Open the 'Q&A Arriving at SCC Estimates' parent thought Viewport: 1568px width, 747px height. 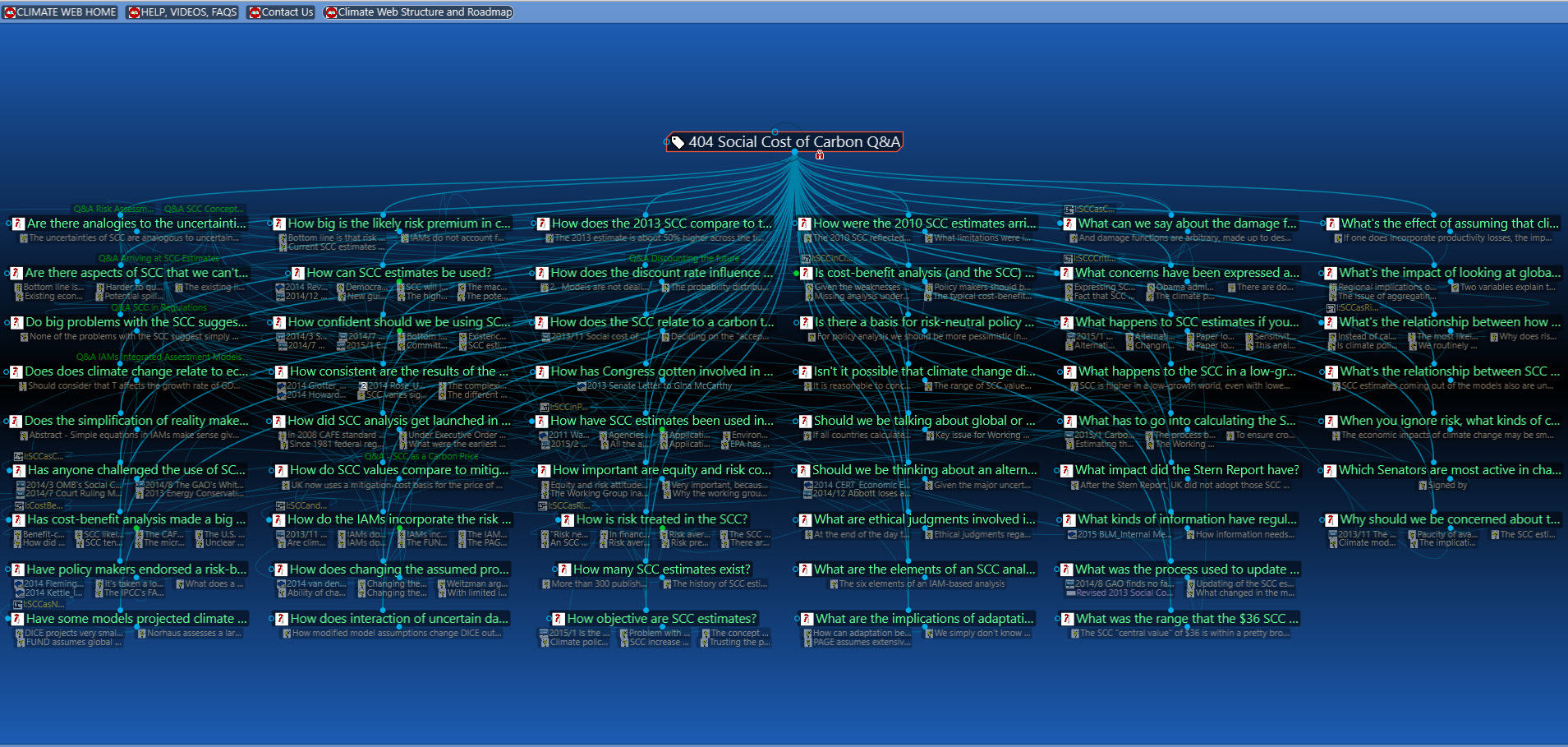tap(159, 258)
